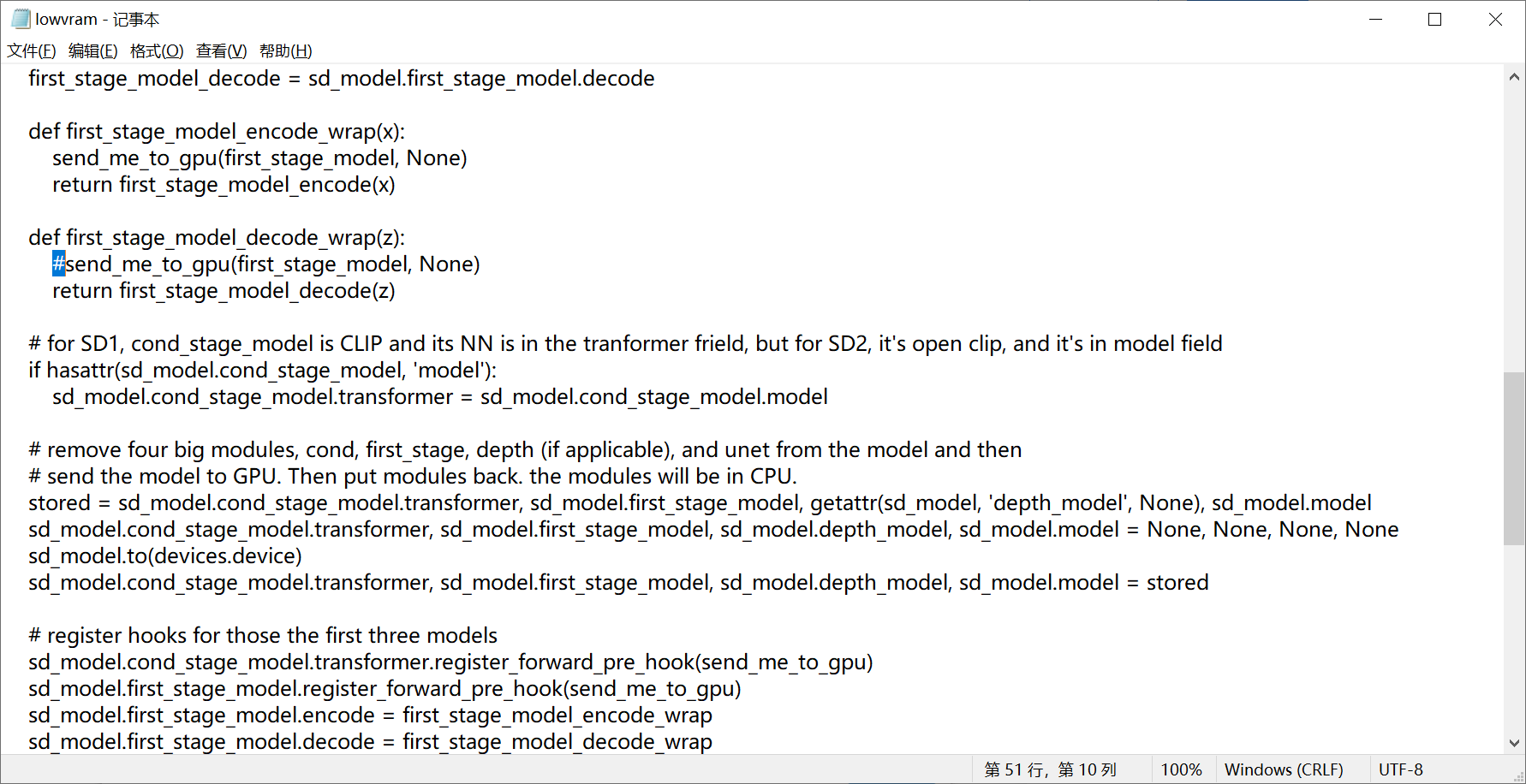This screenshot has height=784, width=1526.
Task: Click the 100% zoom status indicator
Action: (x=1181, y=769)
